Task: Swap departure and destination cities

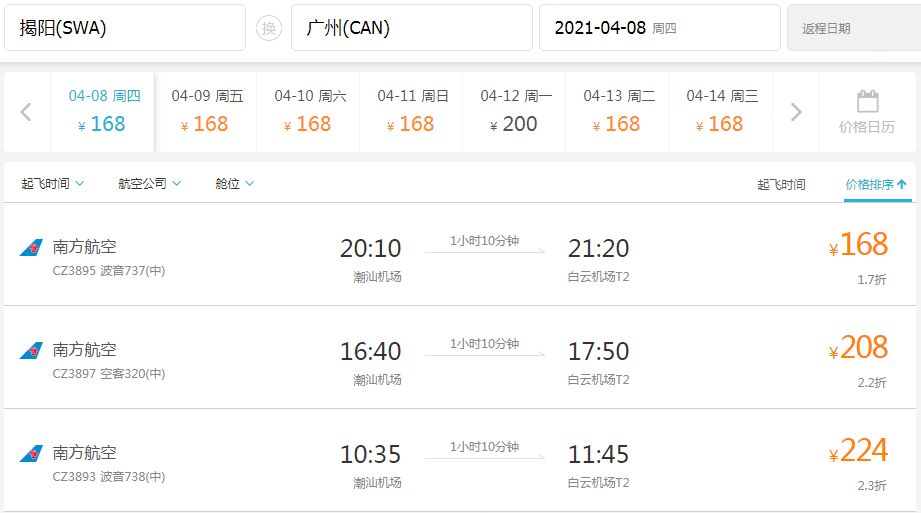Action: point(268,28)
